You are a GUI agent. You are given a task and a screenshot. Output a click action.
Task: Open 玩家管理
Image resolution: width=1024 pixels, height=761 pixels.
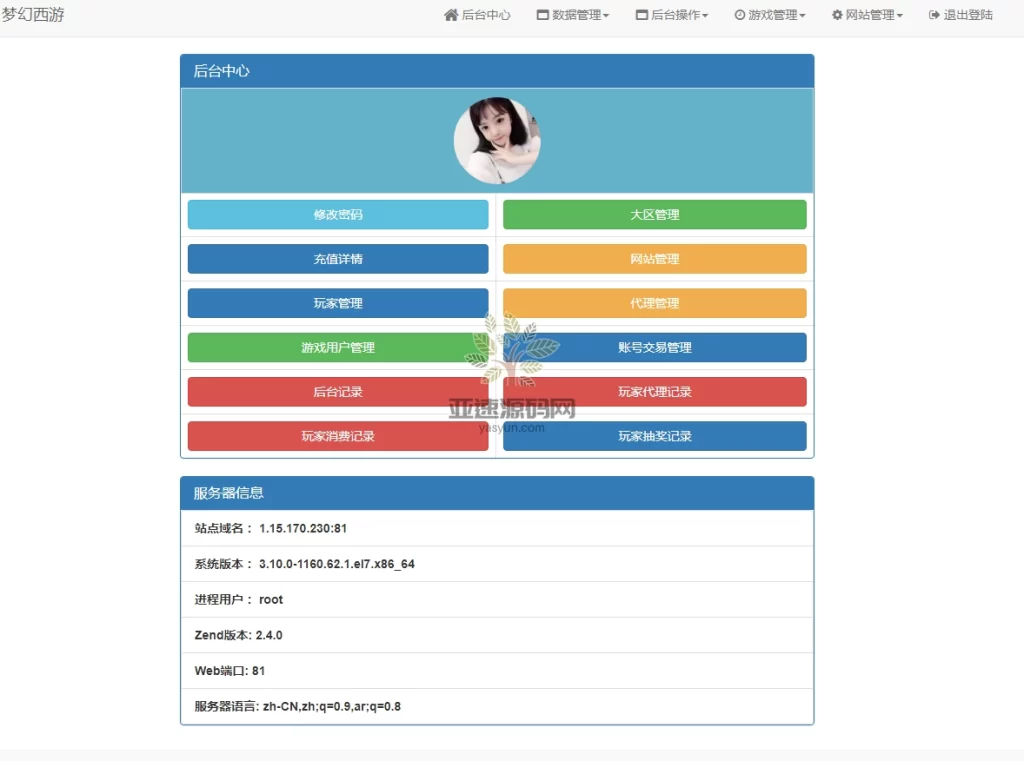click(337, 303)
